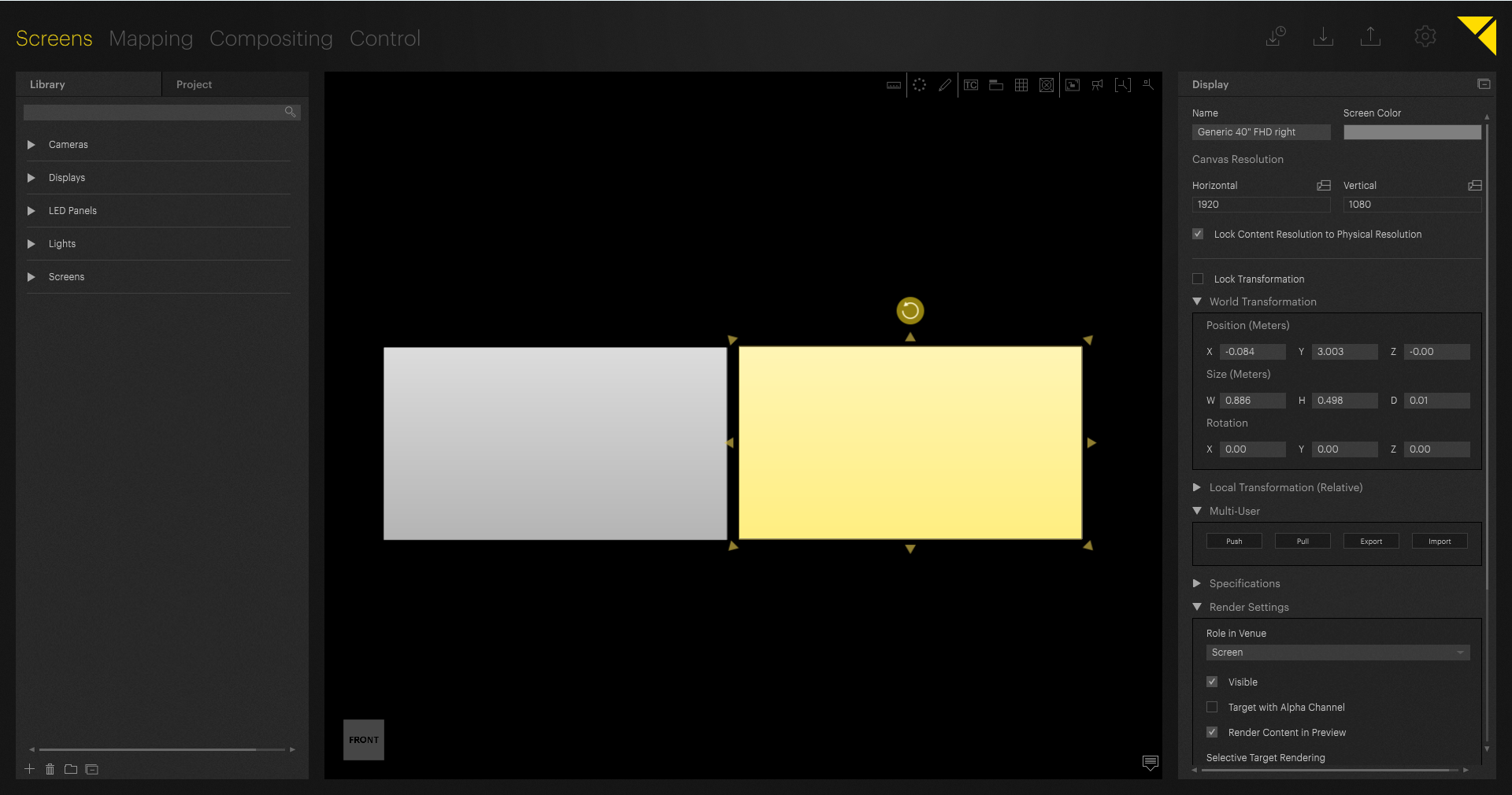Uncheck Lock Content Resolution to Physical Resolution

(x=1198, y=235)
